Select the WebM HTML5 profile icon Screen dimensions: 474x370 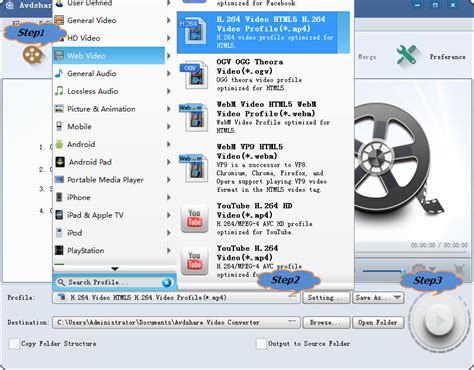[194, 117]
